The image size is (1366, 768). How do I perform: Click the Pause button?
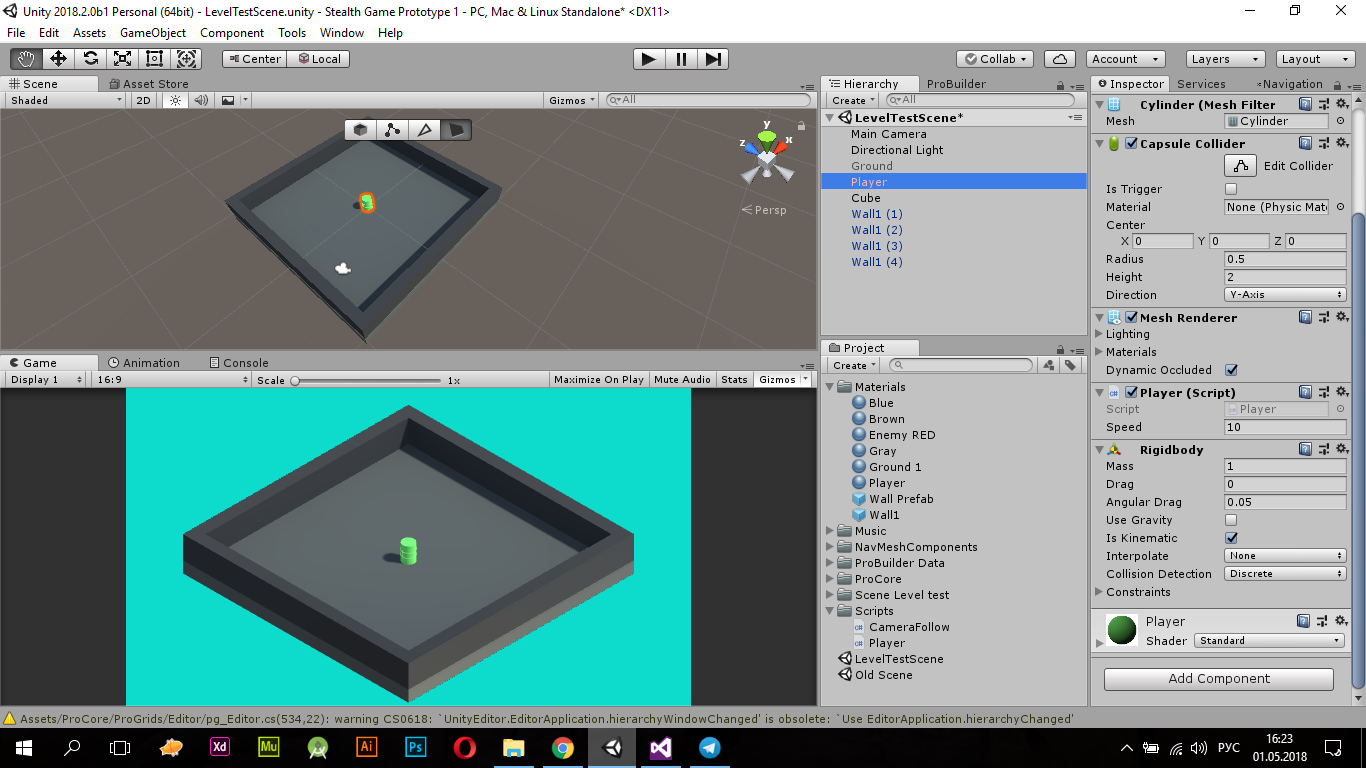[x=681, y=59]
